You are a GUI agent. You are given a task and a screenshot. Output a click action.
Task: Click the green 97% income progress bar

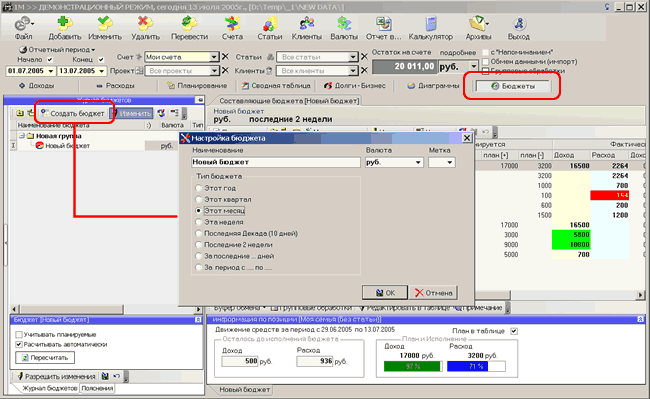413,366
